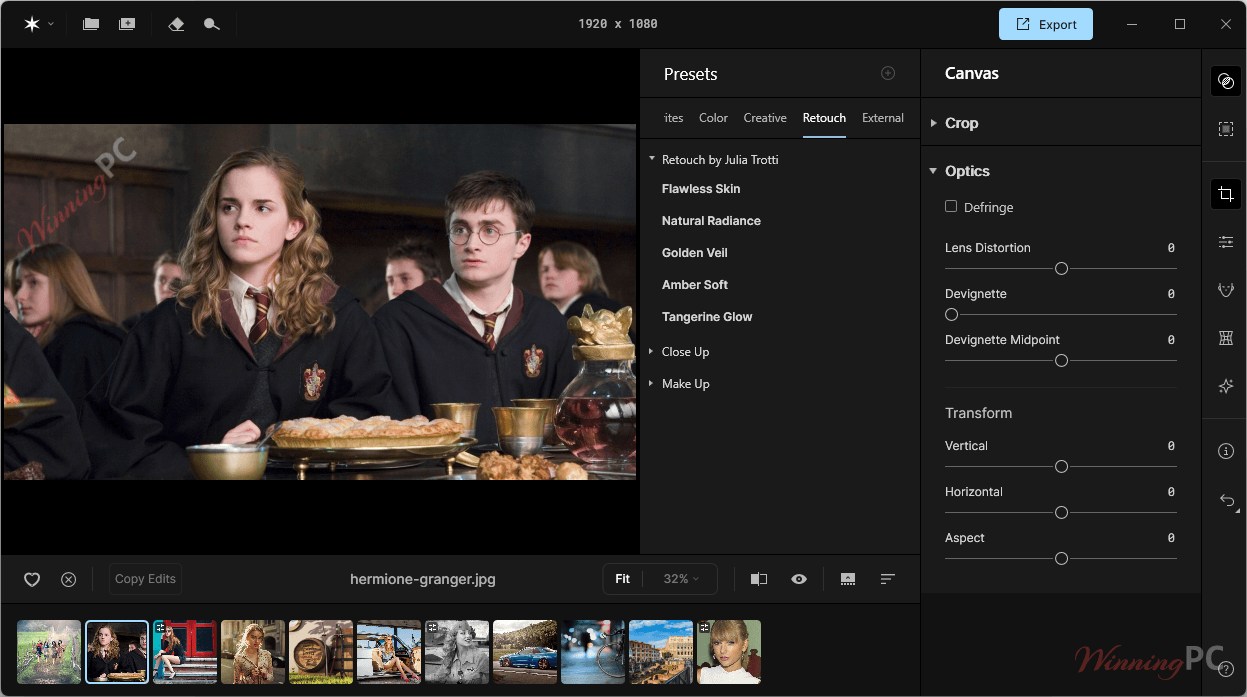Select the blue sports car thumbnail
1247x697 pixels.
(x=525, y=652)
